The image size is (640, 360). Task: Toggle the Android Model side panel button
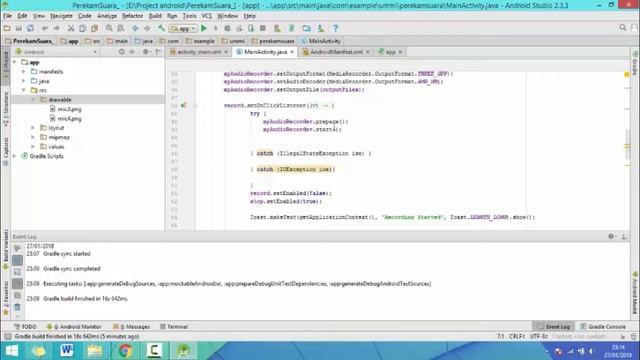(x=635, y=293)
